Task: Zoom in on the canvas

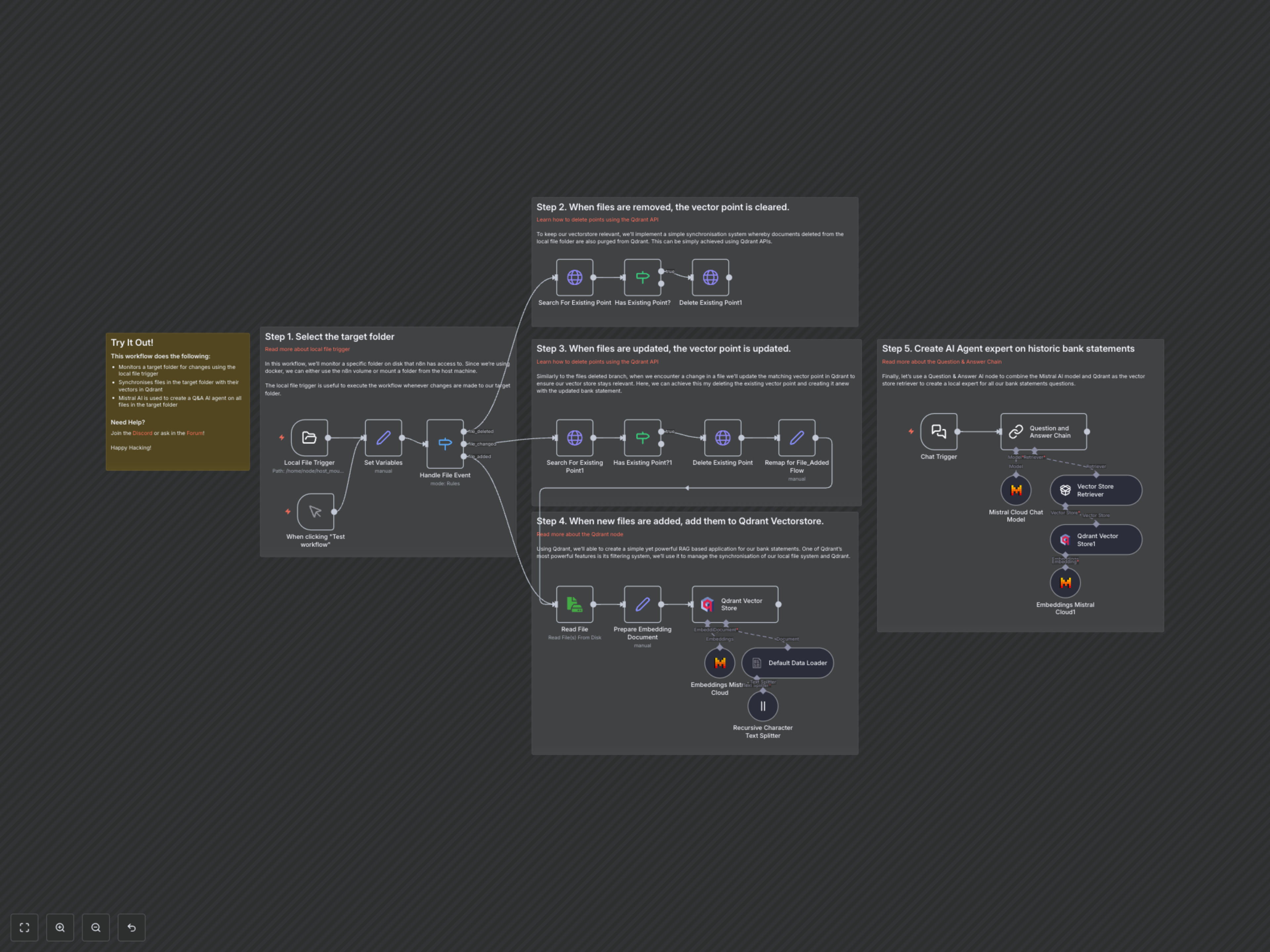Action: click(60, 927)
